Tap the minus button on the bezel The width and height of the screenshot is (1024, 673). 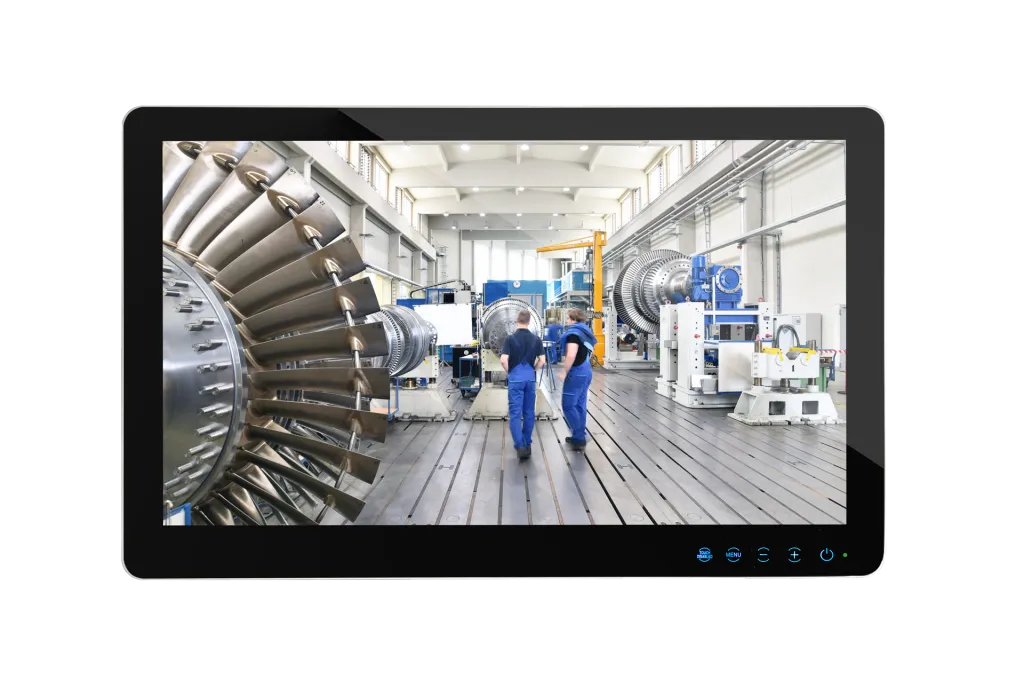tap(763, 555)
